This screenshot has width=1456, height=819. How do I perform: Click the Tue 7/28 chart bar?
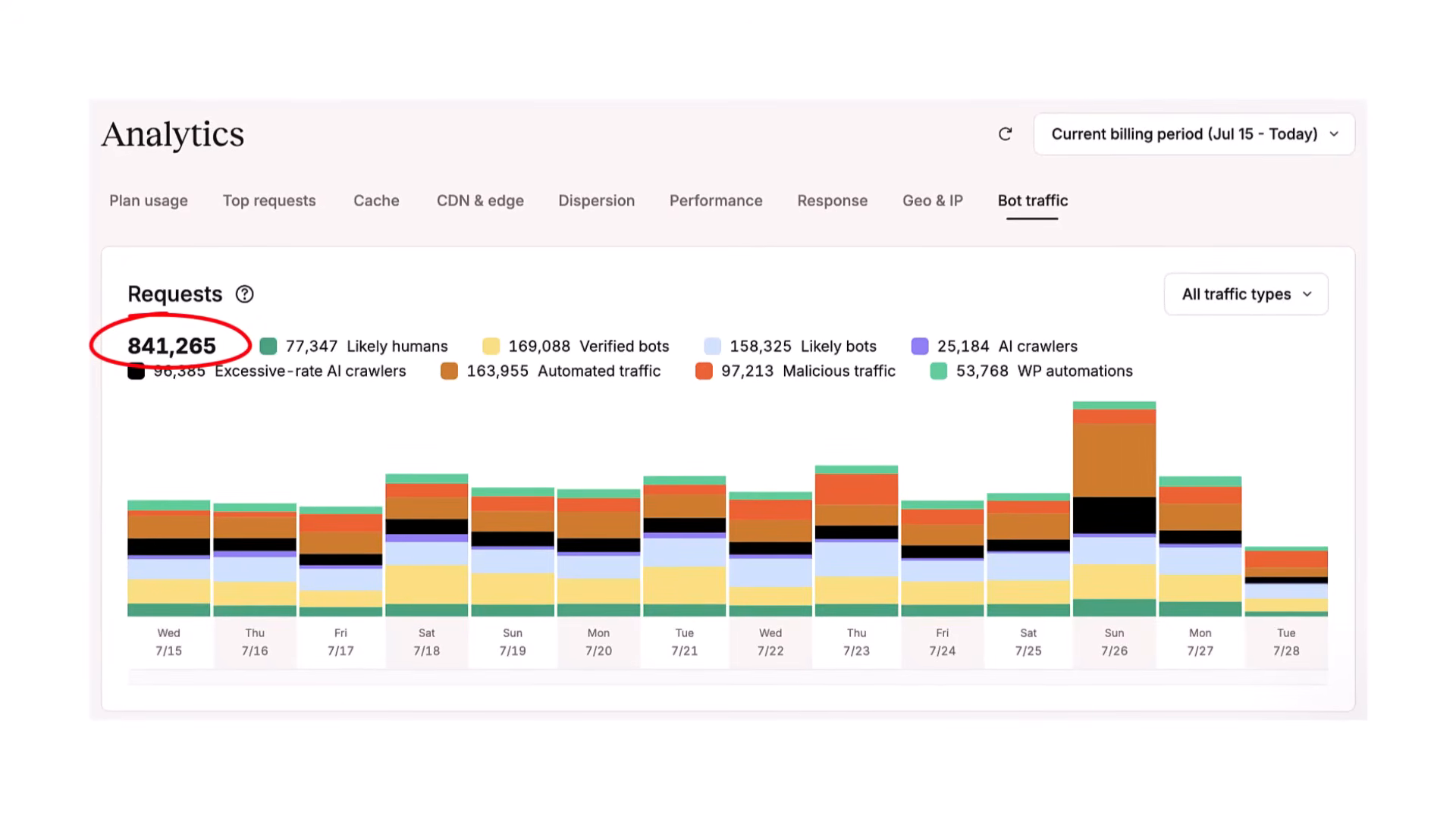(1286, 582)
